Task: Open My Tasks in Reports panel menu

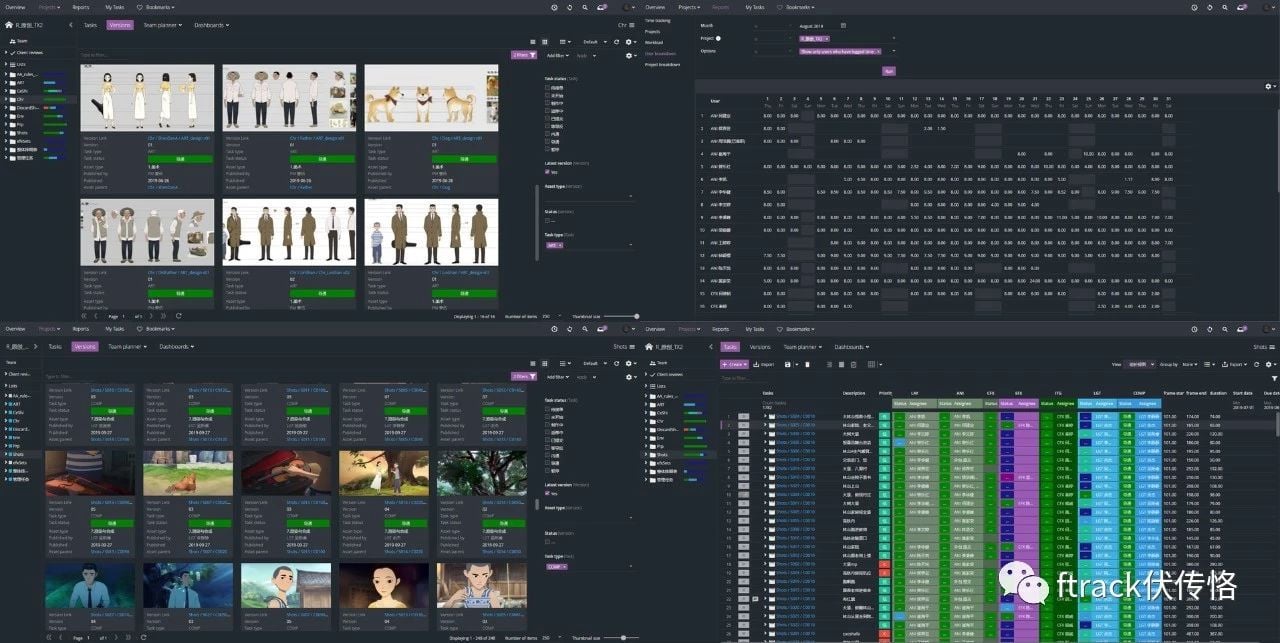Action: point(755,7)
